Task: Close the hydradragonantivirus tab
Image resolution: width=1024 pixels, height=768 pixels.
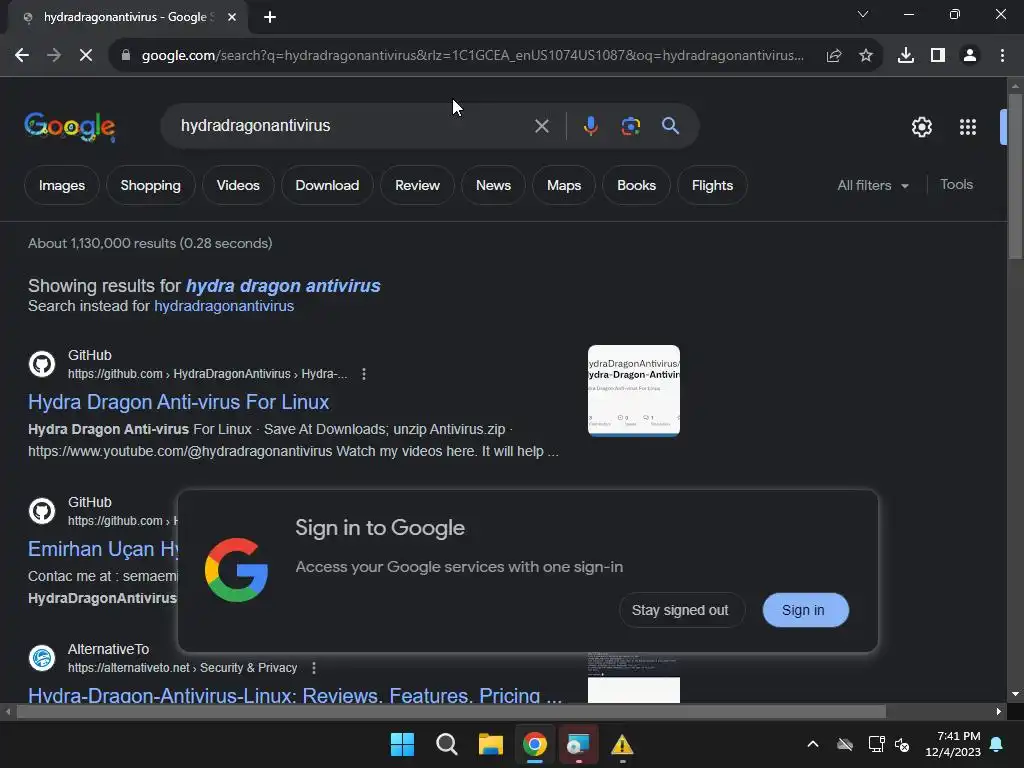Action: (x=232, y=17)
